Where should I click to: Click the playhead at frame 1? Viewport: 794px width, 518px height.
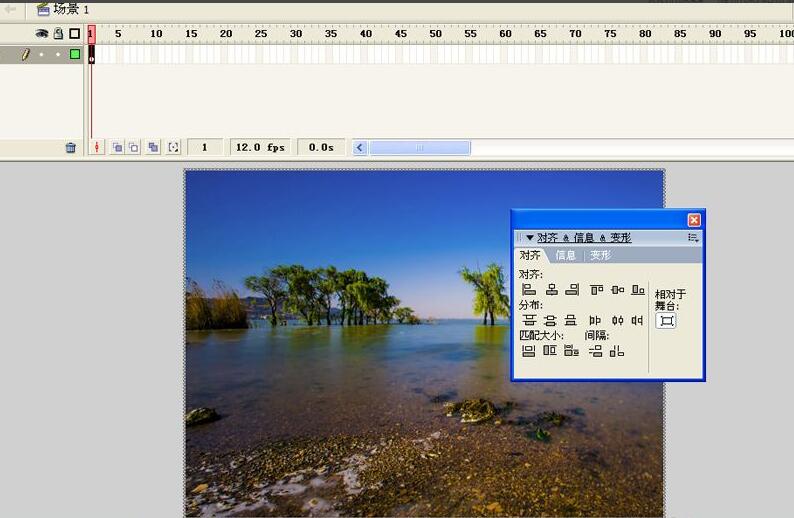pos(91,33)
